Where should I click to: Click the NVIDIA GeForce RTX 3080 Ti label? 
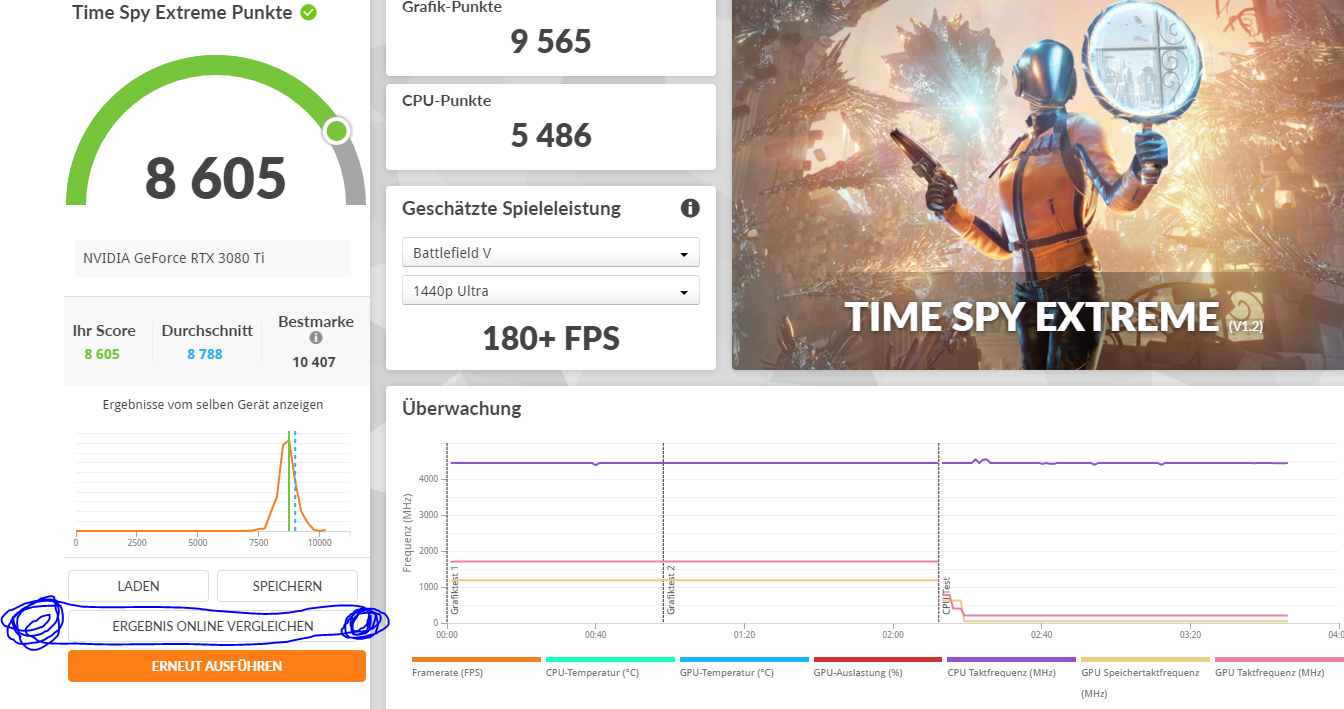(173, 258)
